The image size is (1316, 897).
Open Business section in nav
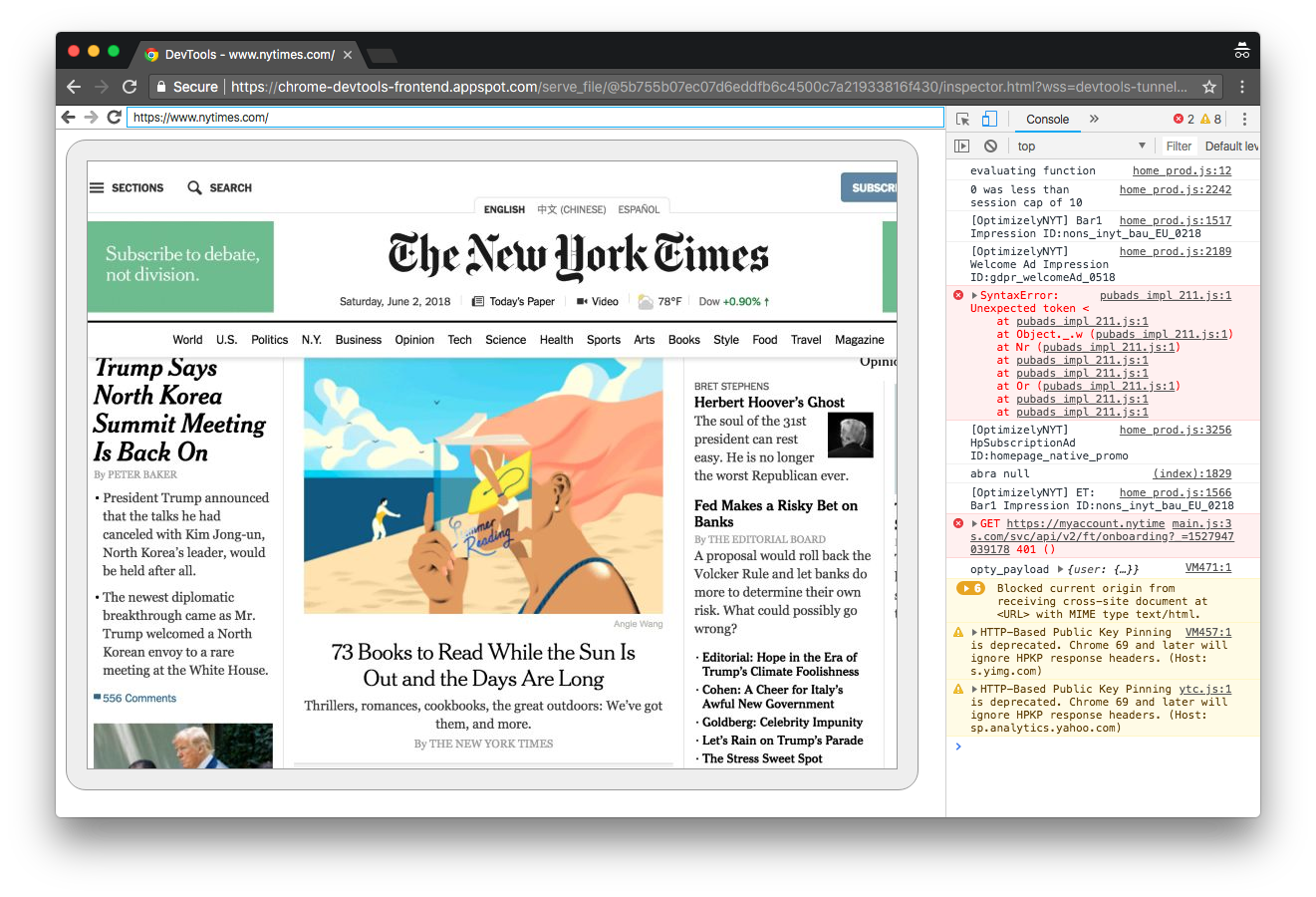pyautogui.click(x=358, y=340)
